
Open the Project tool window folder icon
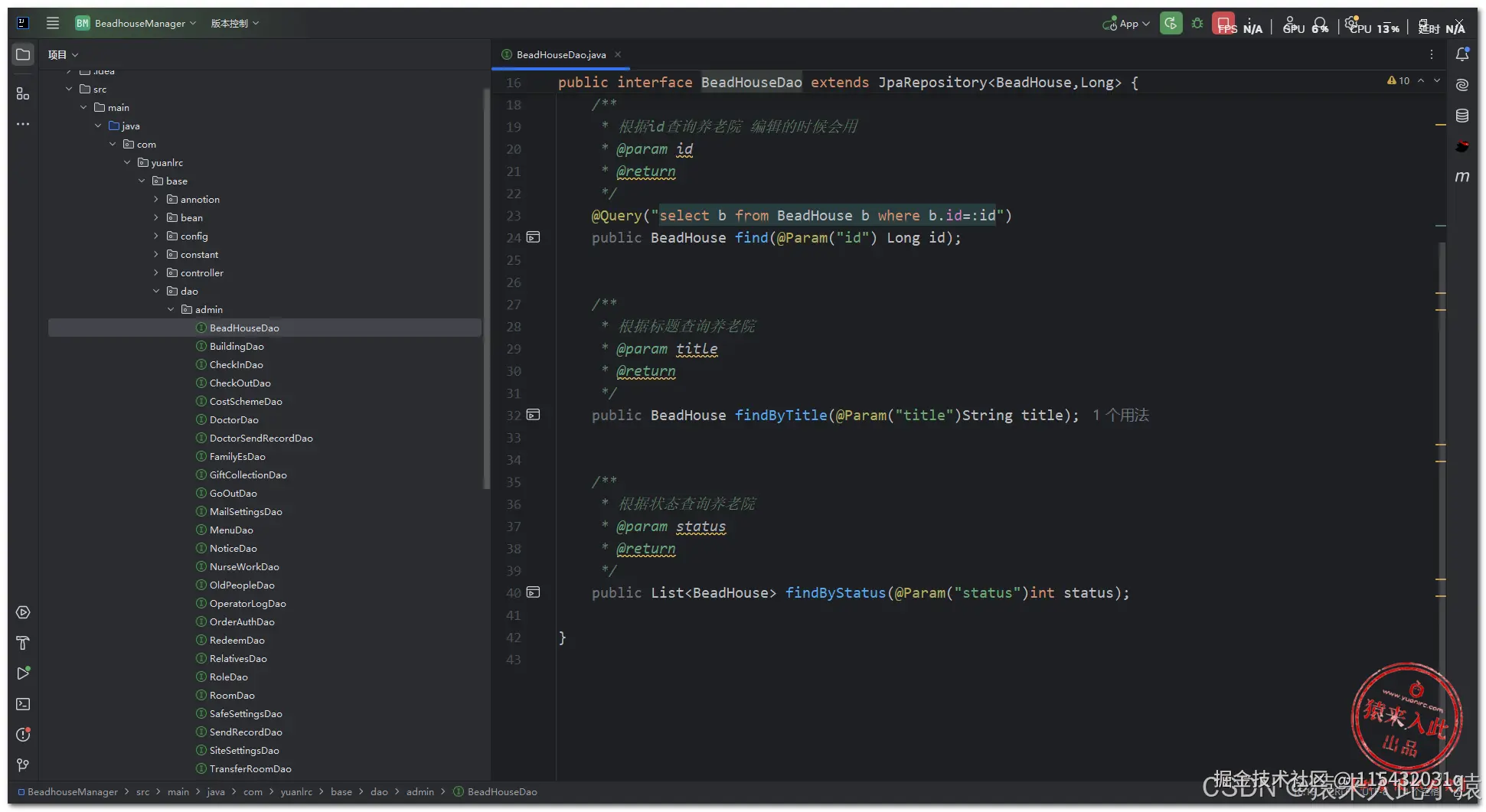tap(23, 54)
